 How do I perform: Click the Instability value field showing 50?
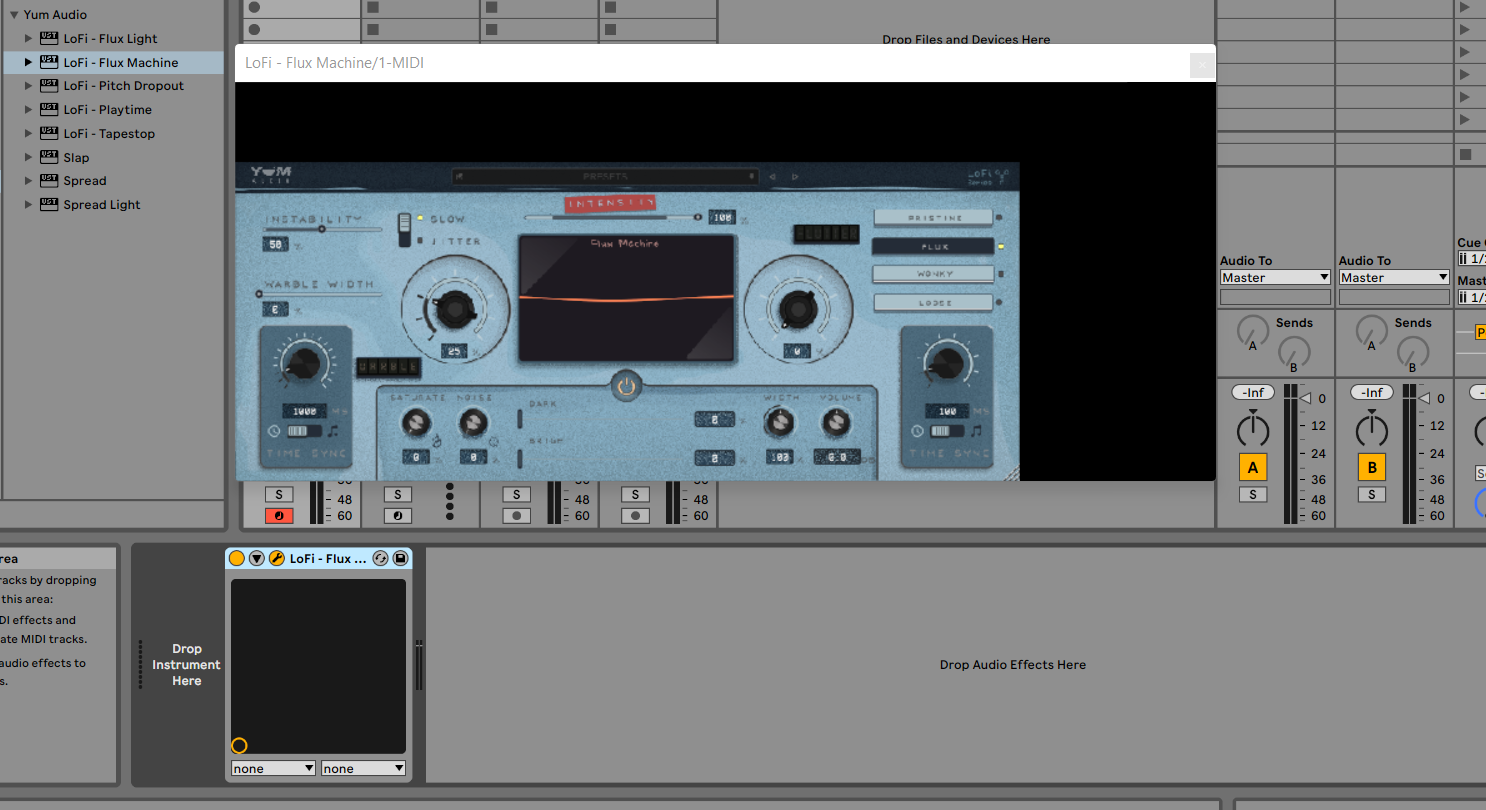tap(277, 244)
